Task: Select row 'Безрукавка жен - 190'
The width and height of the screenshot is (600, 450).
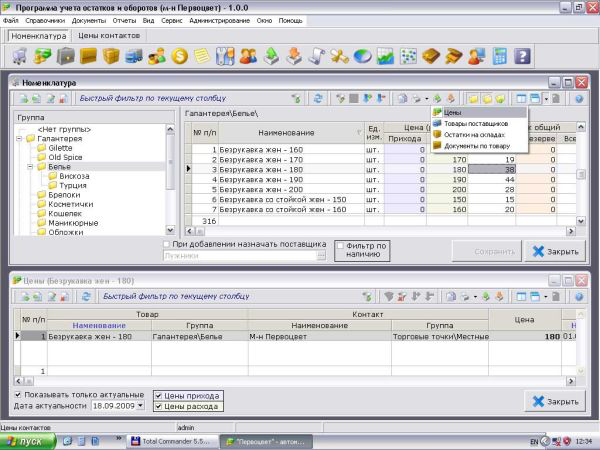Action: tap(380, 179)
